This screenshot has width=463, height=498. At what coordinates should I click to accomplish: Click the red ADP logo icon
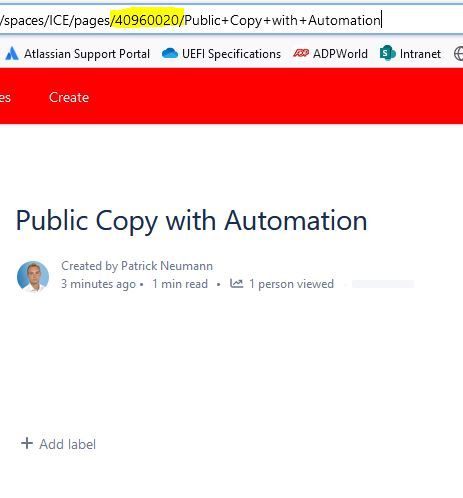point(301,53)
